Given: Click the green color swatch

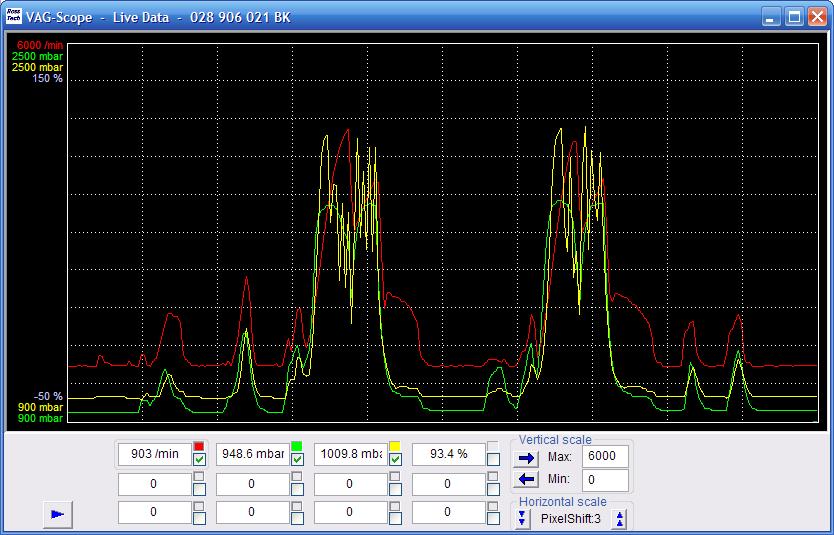Looking at the screenshot, I should [297, 446].
